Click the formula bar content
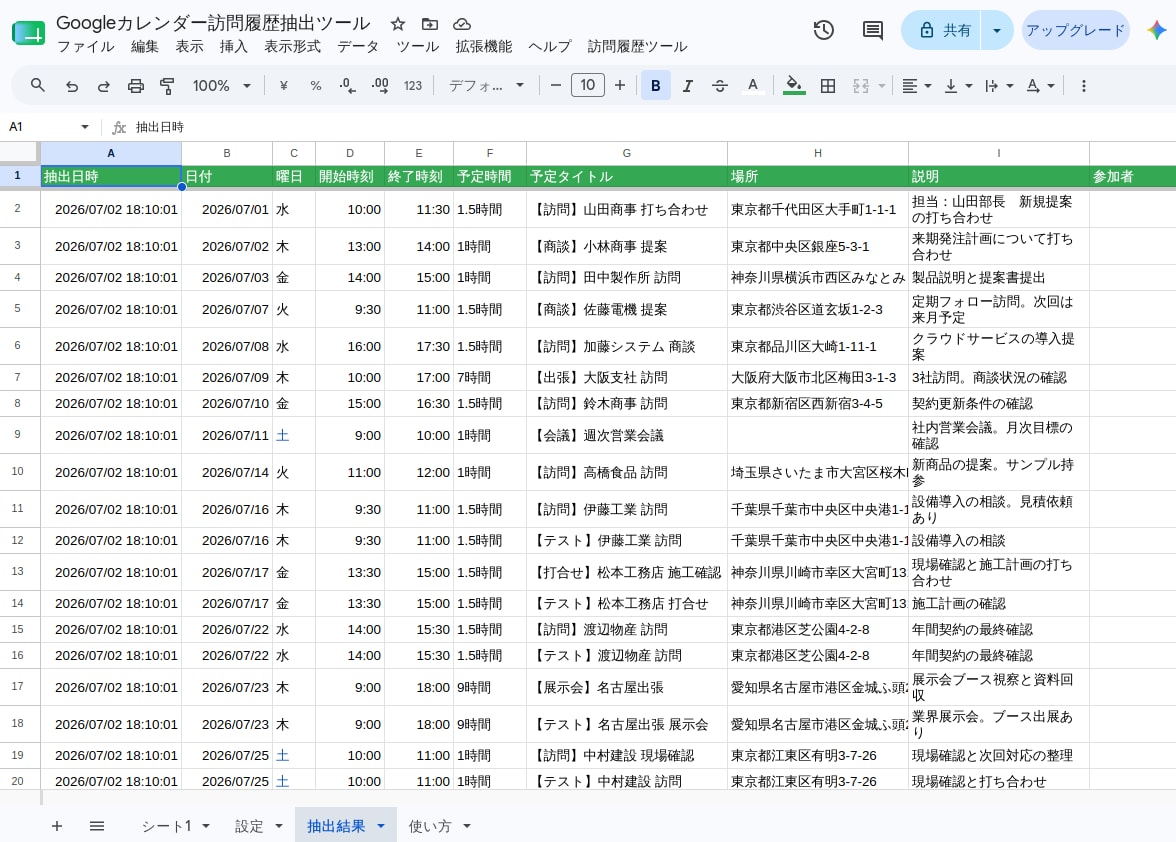Image resolution: width=1176 pixels, height=842 pixels. [160, 127]
